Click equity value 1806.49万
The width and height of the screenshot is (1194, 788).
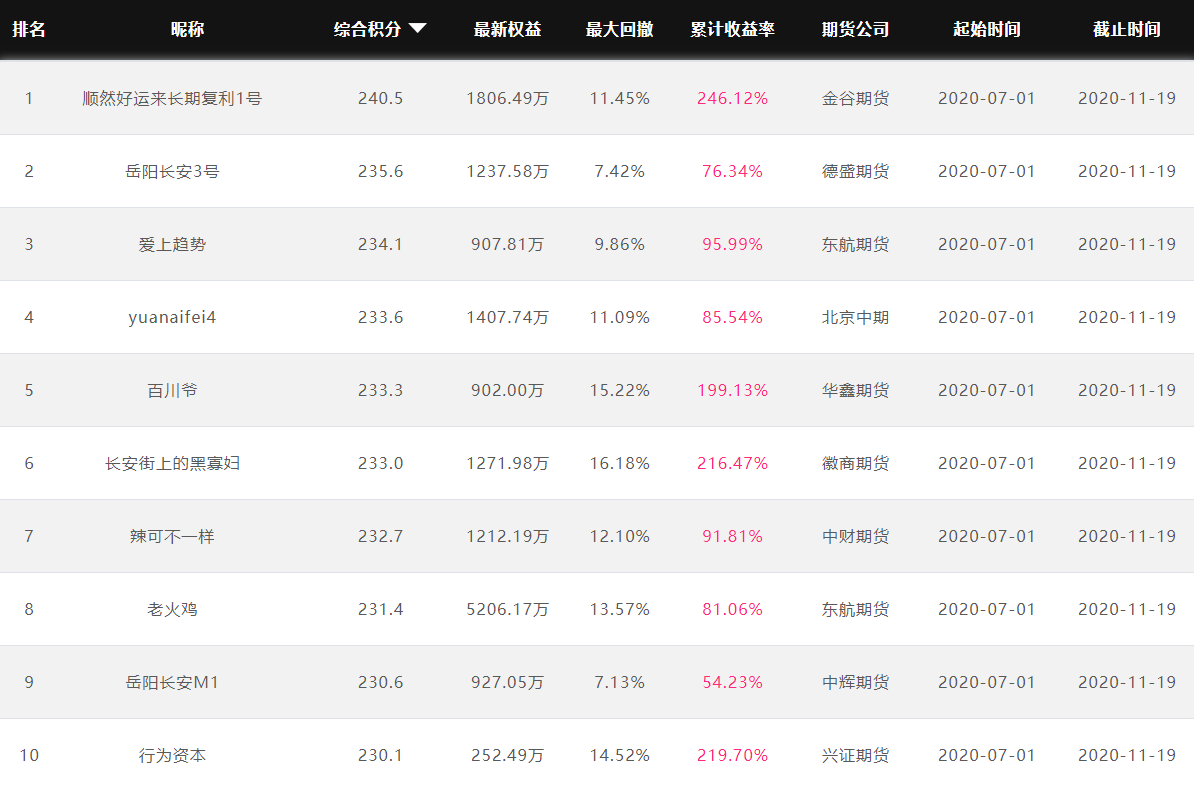507,98
